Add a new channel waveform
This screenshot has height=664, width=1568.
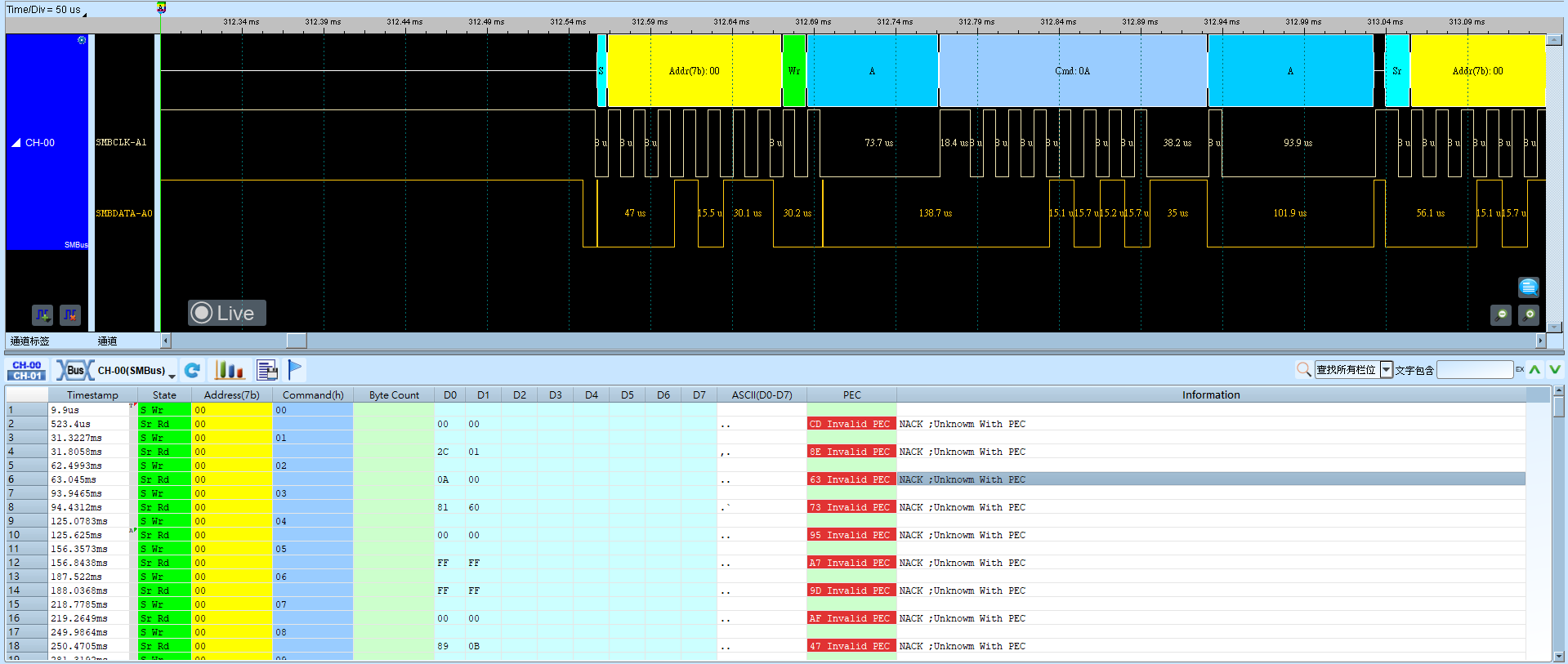pyautogui.click(x=42, y=314)
